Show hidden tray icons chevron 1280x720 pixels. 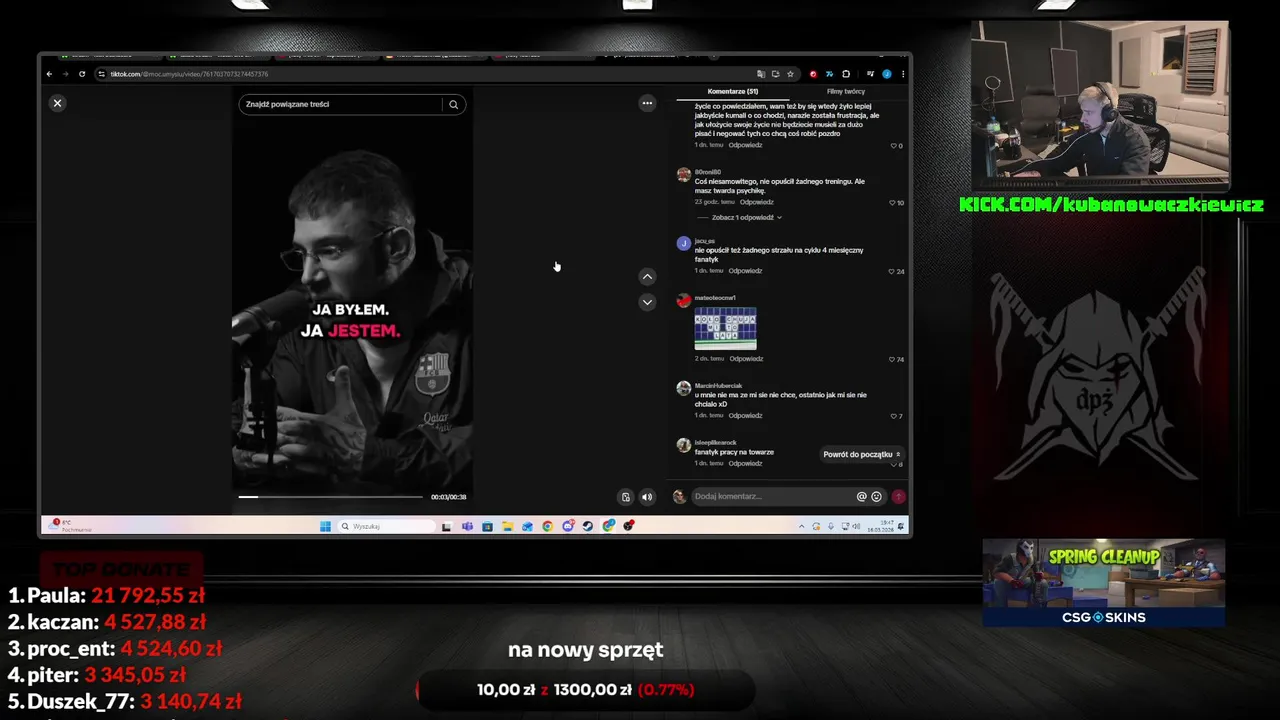coord(801,526)
